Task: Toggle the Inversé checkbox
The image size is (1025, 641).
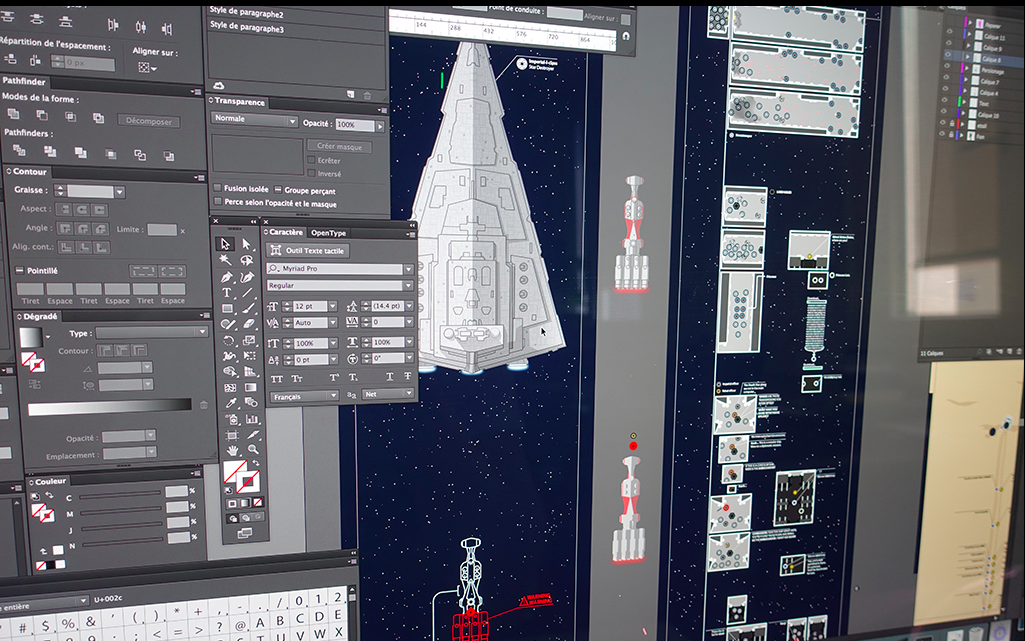Action: [311, 173]
